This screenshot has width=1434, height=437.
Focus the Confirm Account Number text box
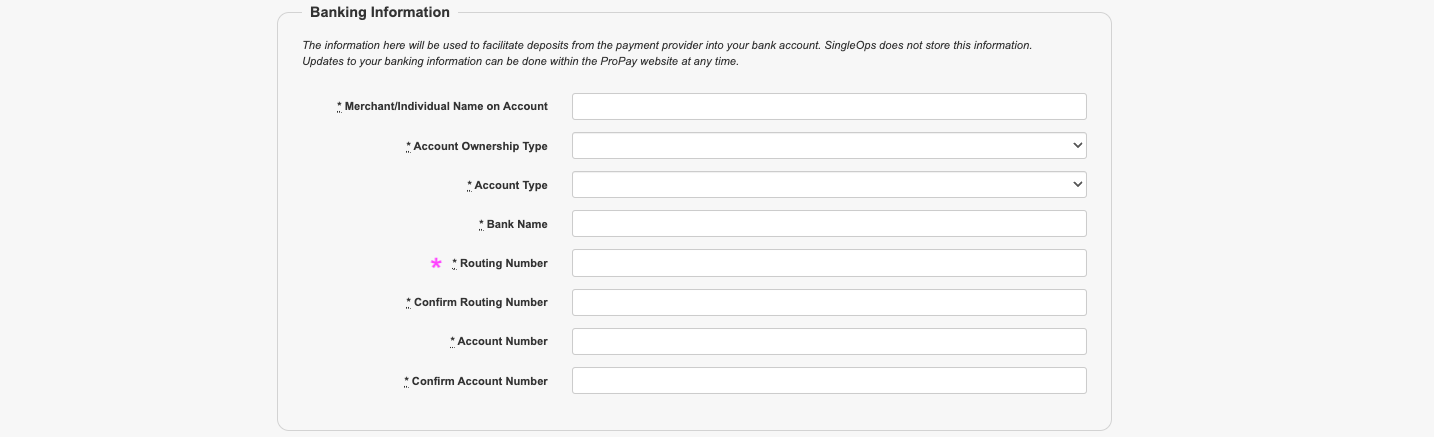click(x=828, y=381)
